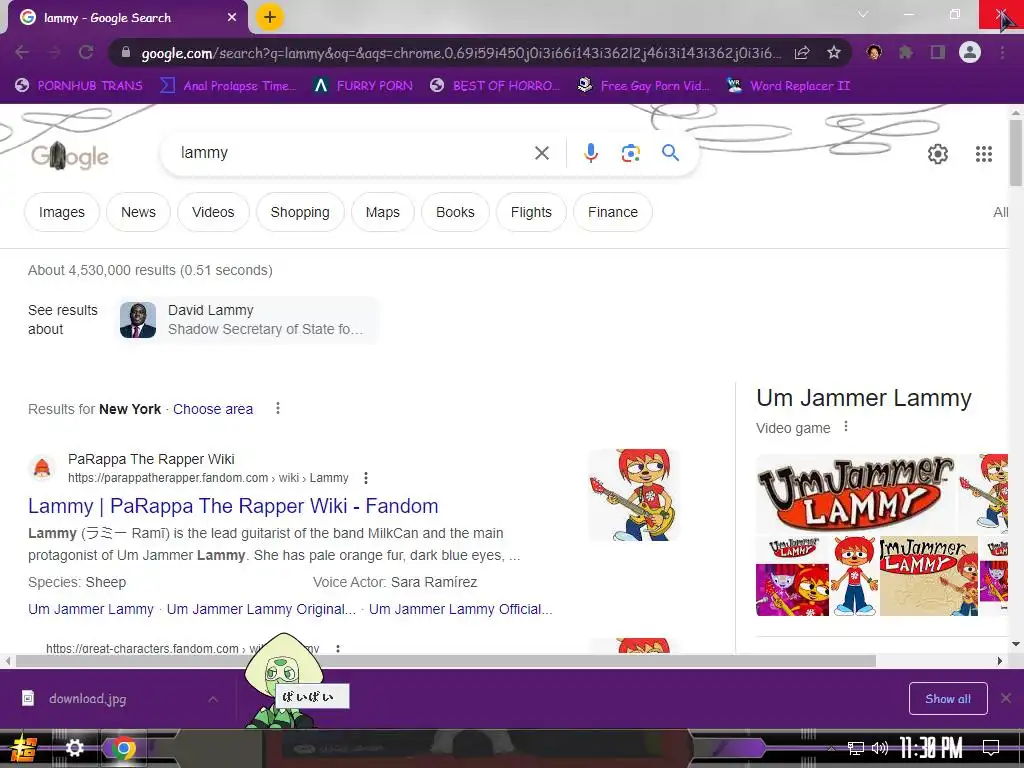Switch to the News filter
1024x768 pixels.
pos(138,212)
